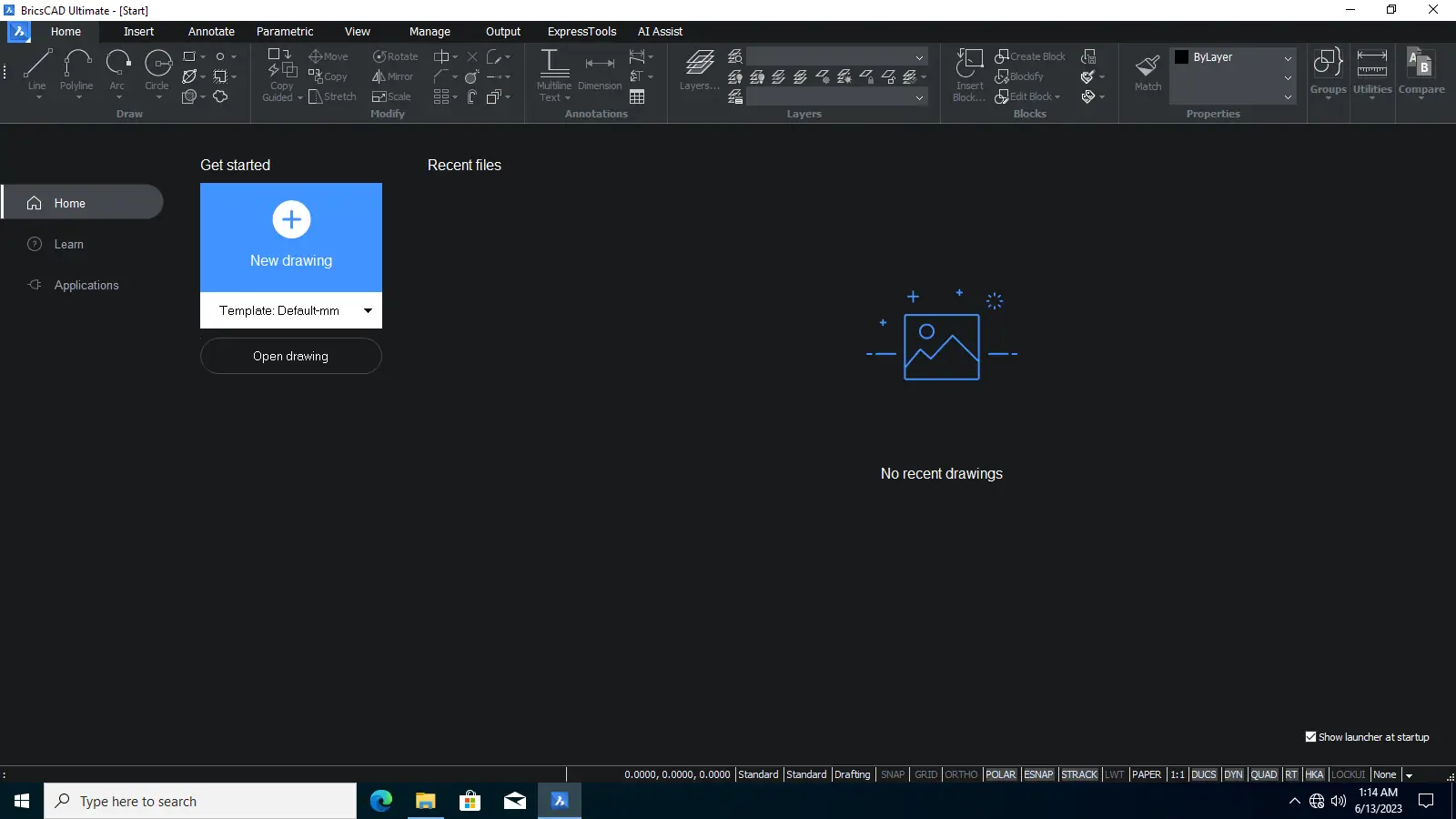Uncheck Show launcher at startup

point(1310,737)
